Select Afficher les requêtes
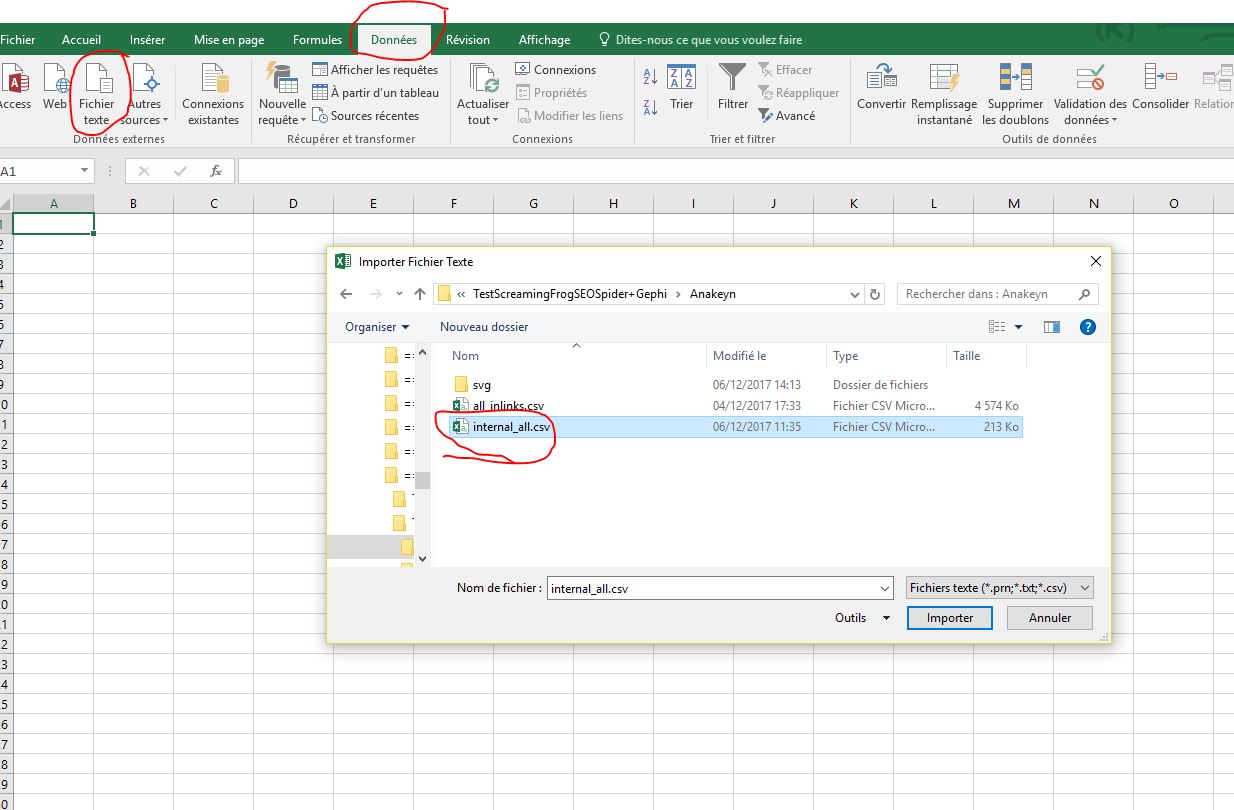Viewport: 1234px width, 810px height. (375, 70)
